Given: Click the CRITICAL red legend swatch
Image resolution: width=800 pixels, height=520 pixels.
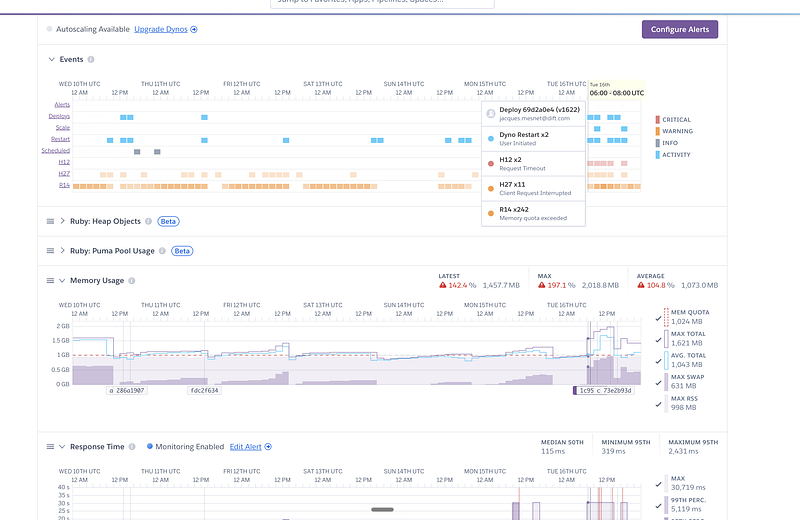Looking at the screenshot, I should point(658,119).
